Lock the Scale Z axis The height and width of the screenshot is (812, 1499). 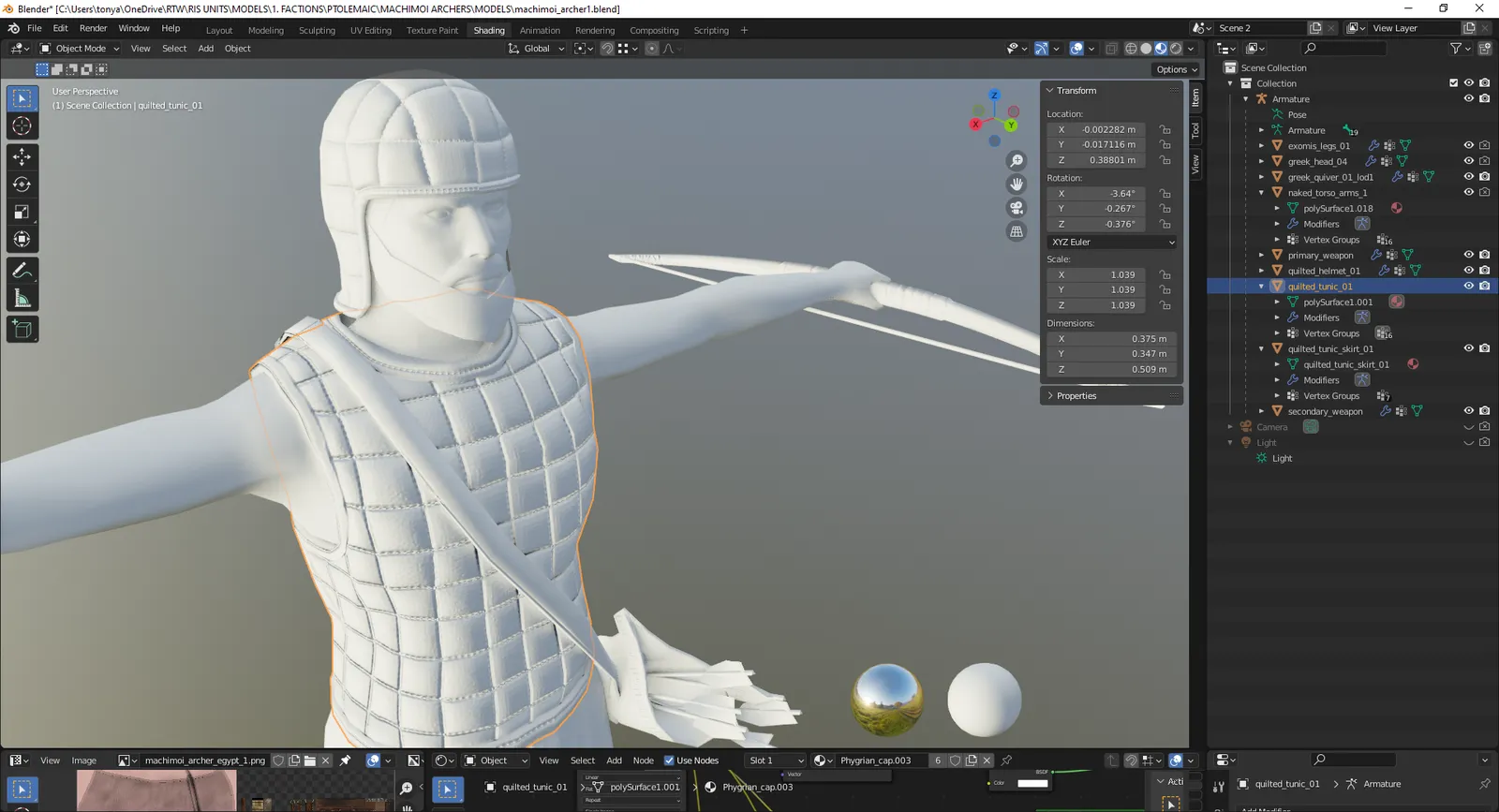pyautogui.click(x=1165, y=305)
